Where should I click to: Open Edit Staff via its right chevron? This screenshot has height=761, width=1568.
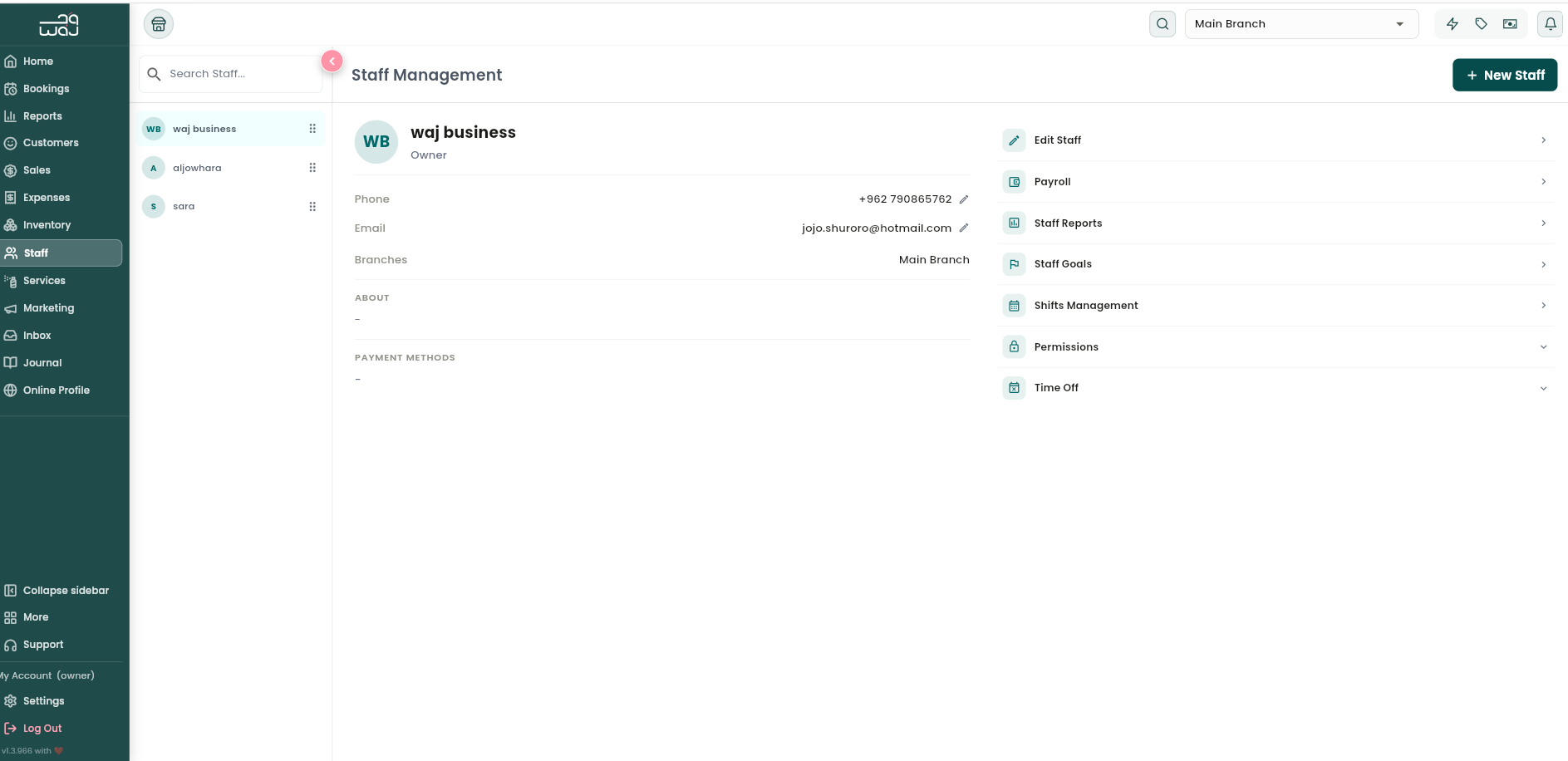coord(1544,140)
